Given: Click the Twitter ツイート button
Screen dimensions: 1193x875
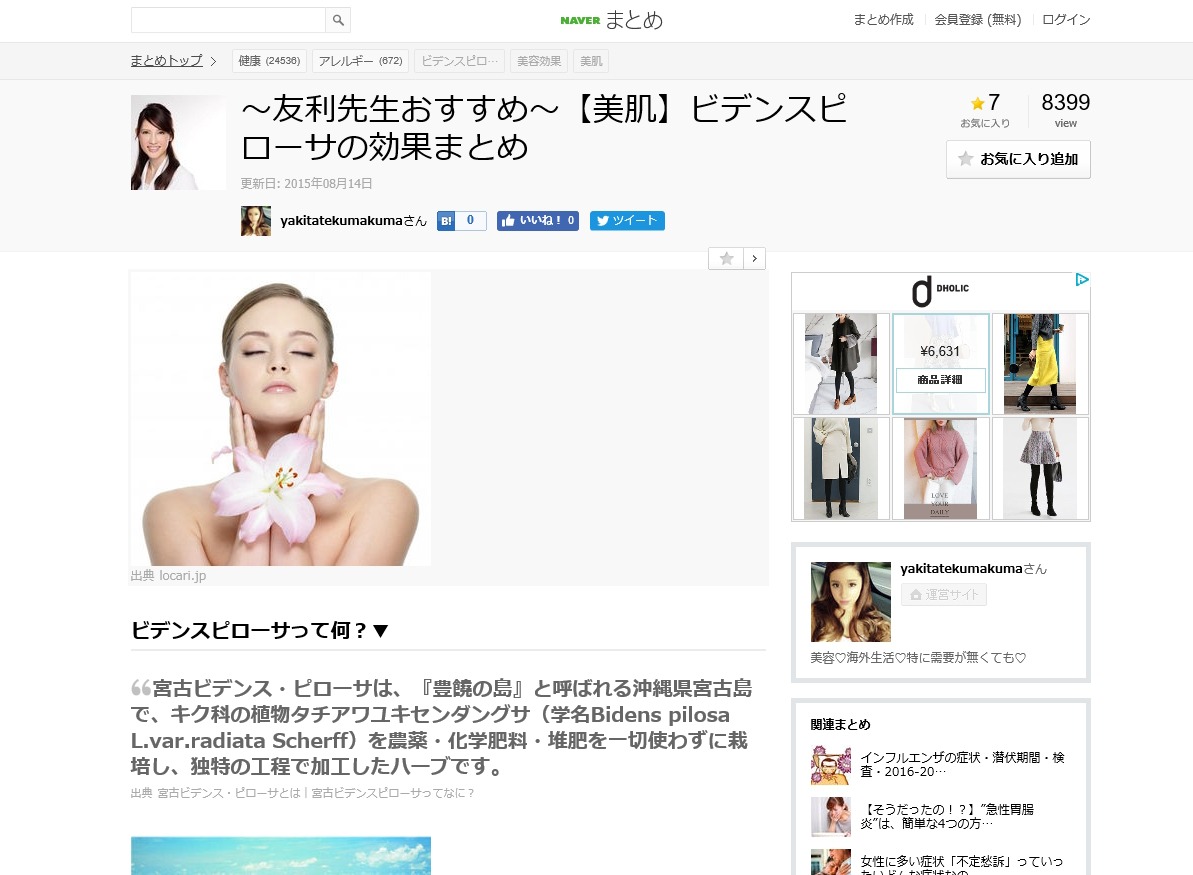Looking at the screenshot, I should pos(627,221).
